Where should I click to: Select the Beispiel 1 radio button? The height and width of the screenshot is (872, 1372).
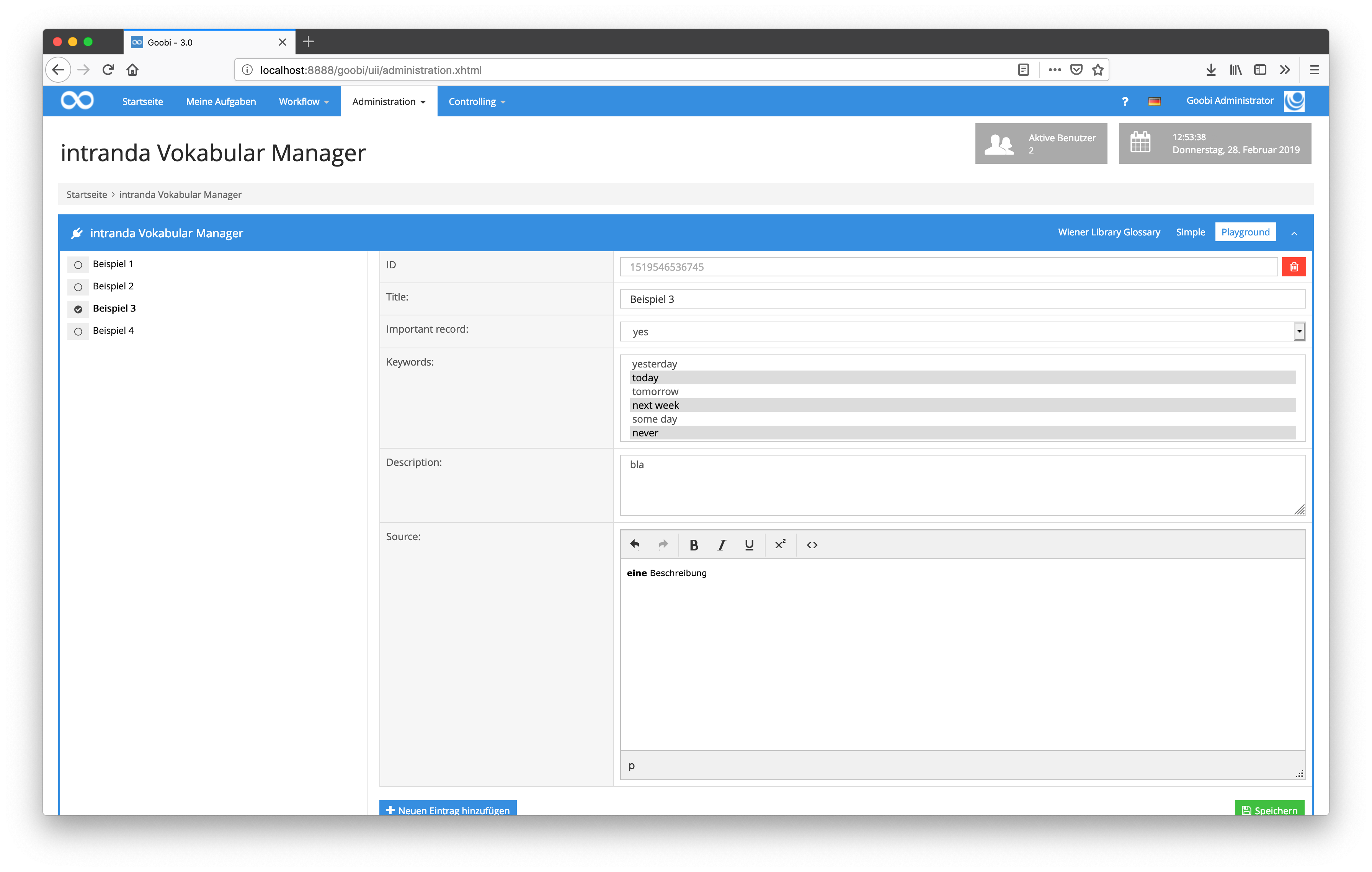point(78,265)
